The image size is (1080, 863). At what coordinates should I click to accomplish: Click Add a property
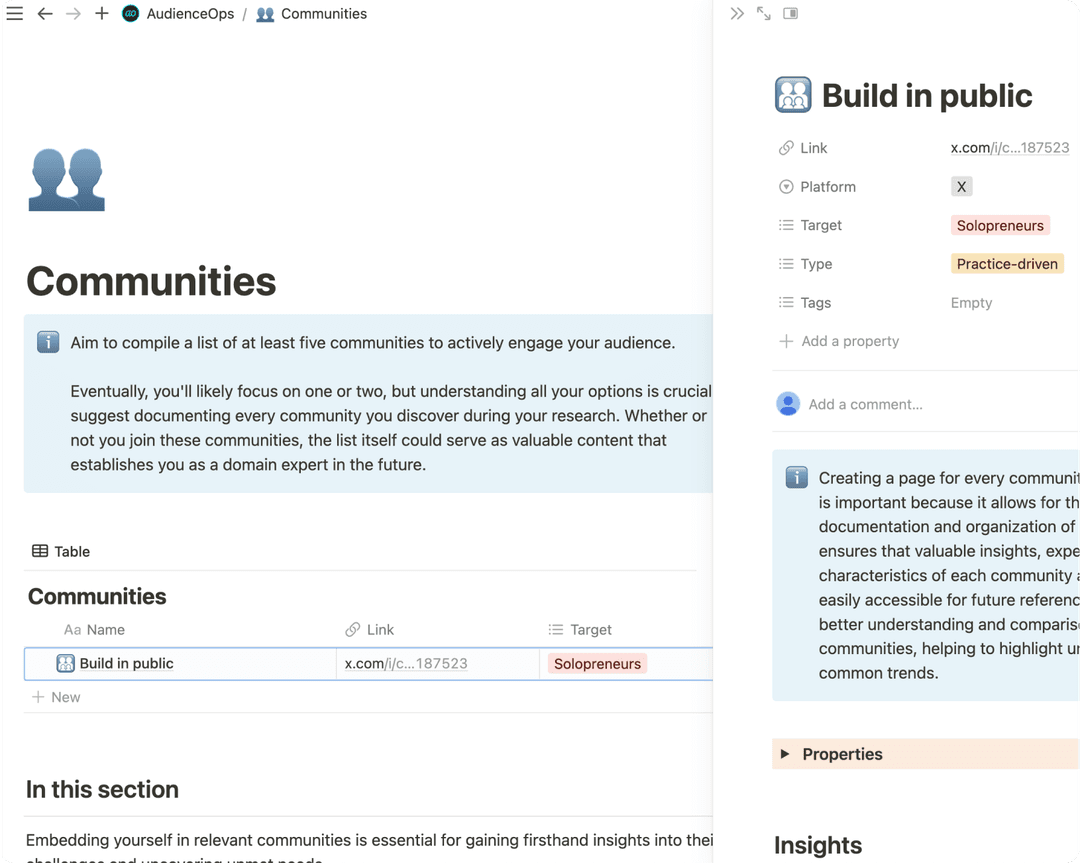[x=840, y=341]
